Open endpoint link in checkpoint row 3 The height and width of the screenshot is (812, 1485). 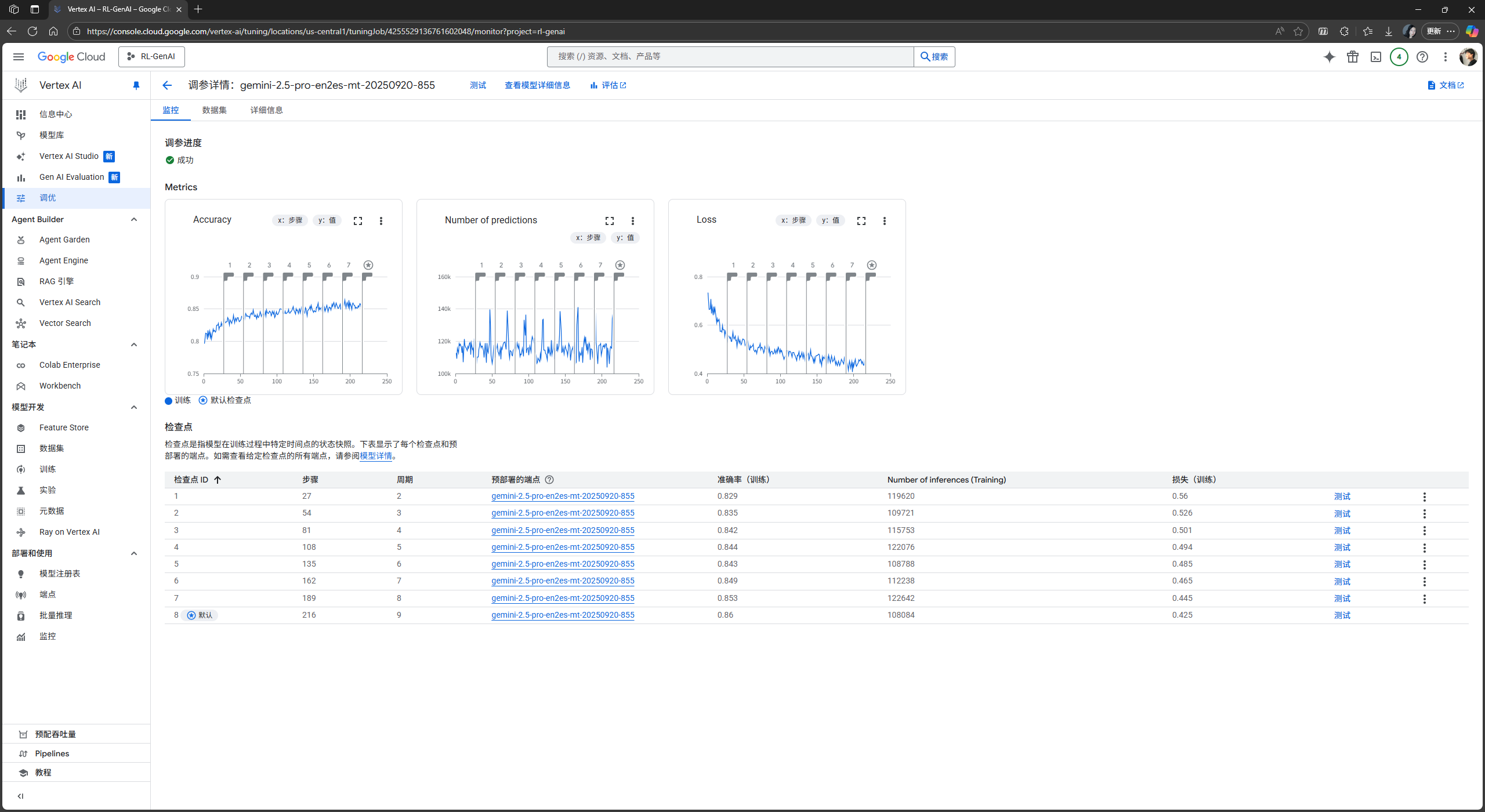click(563, 531)
